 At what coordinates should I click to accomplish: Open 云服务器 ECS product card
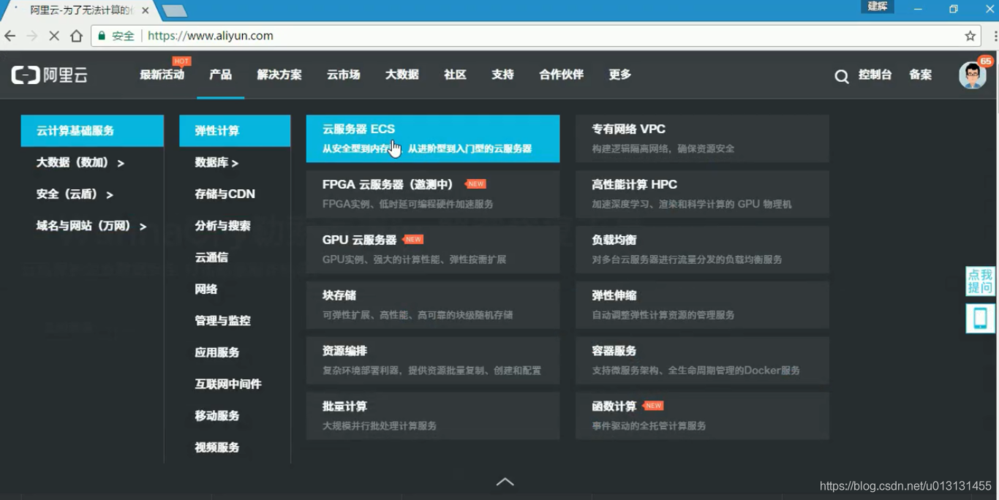[433, 138]
